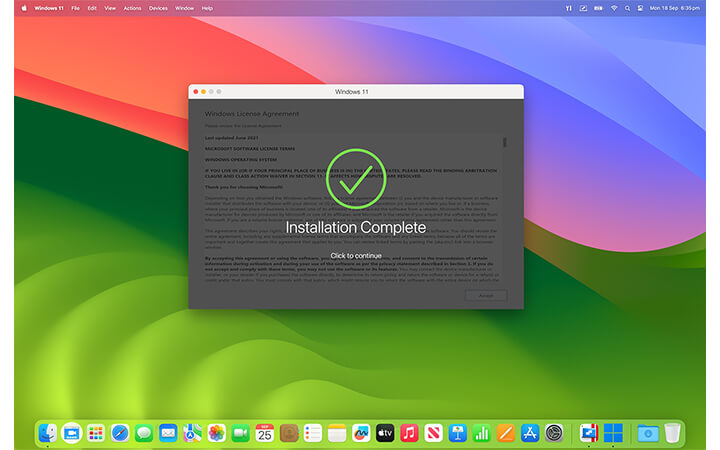Open Numbers from the Dock
The height and width of the screenshot is (450, 720).
(x=482, y=433)
